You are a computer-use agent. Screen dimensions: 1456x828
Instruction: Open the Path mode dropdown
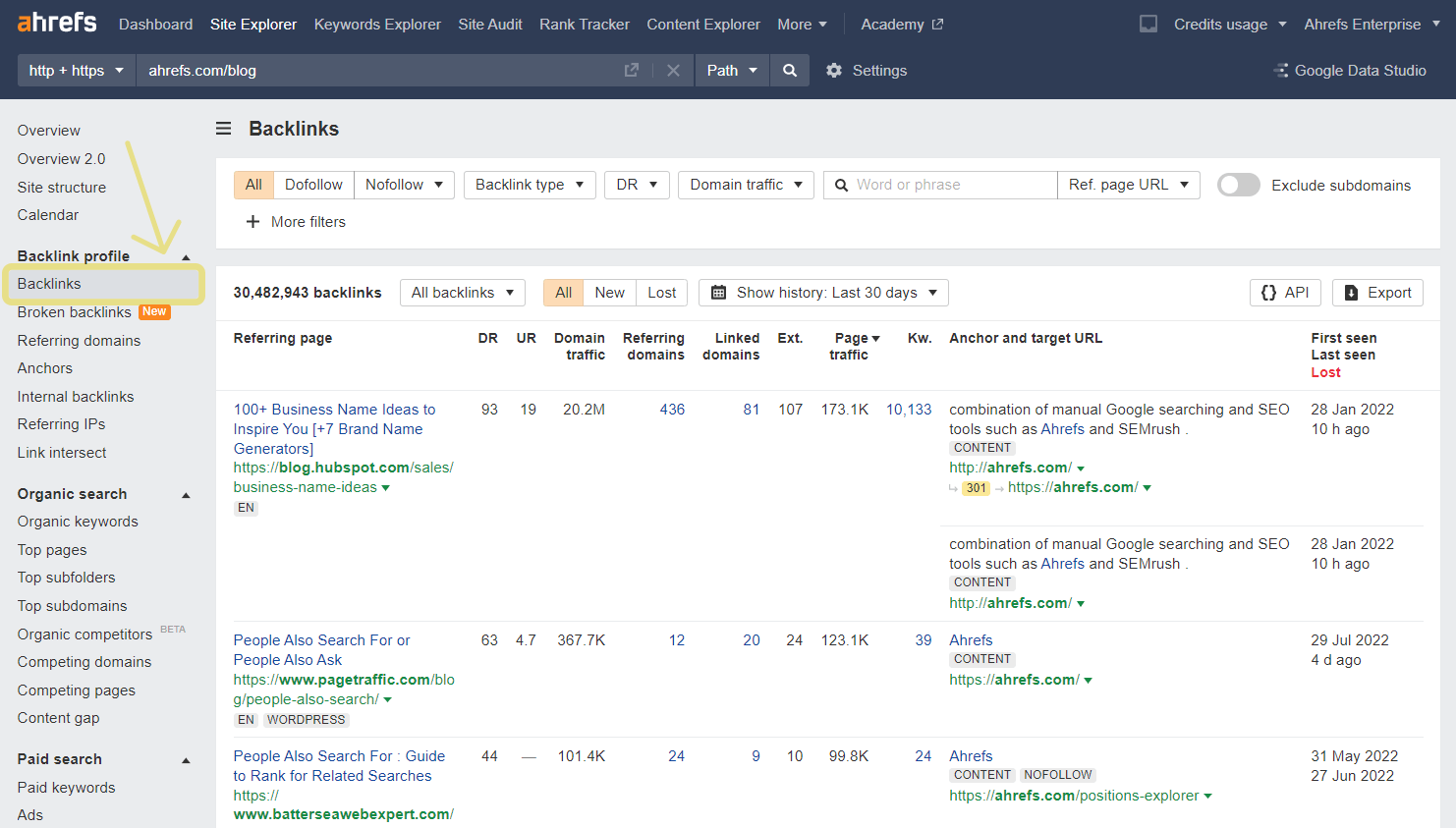pyautogui.click(x=732, y=71)
